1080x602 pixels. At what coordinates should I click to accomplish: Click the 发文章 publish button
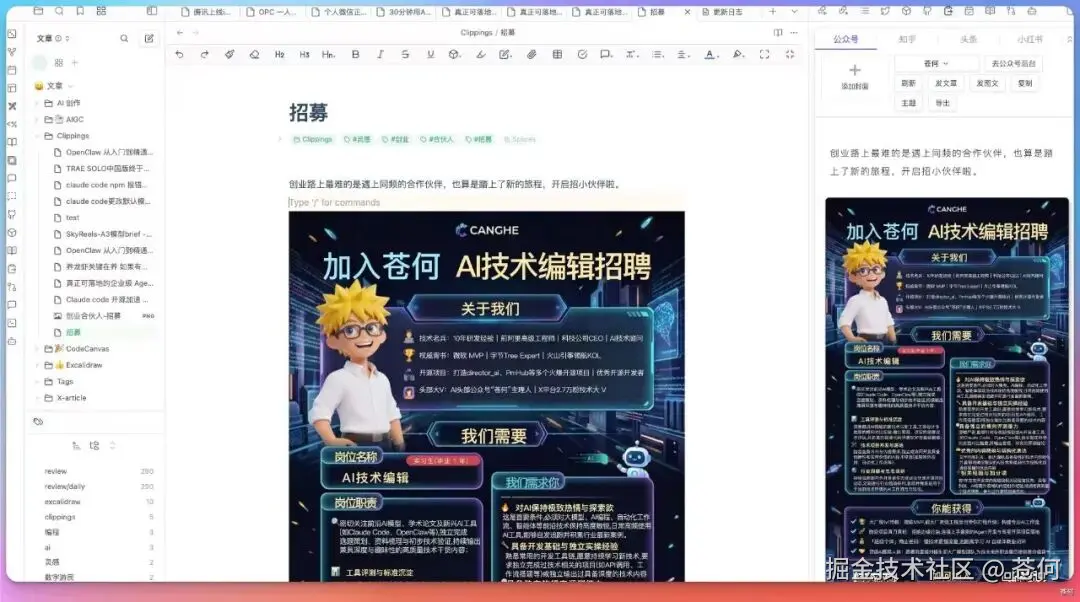pos(946,84)
